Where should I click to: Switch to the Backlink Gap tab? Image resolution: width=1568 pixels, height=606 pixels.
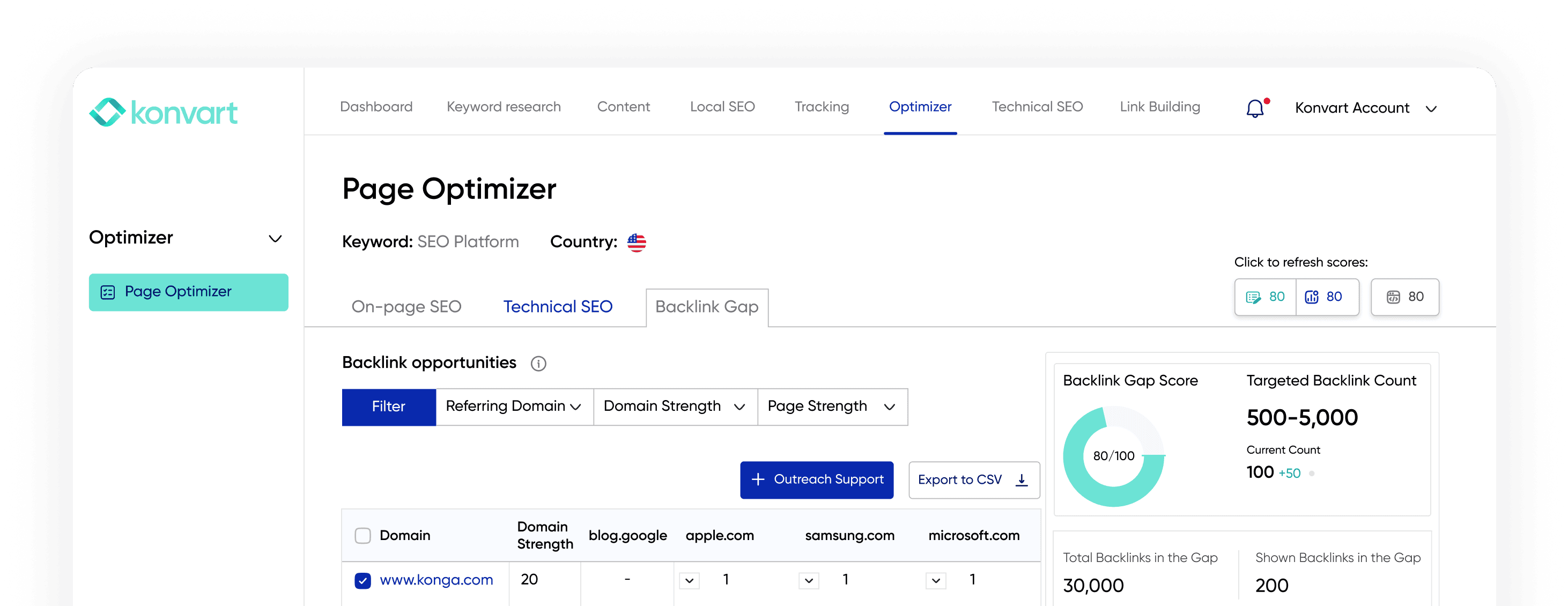[706, 307]
